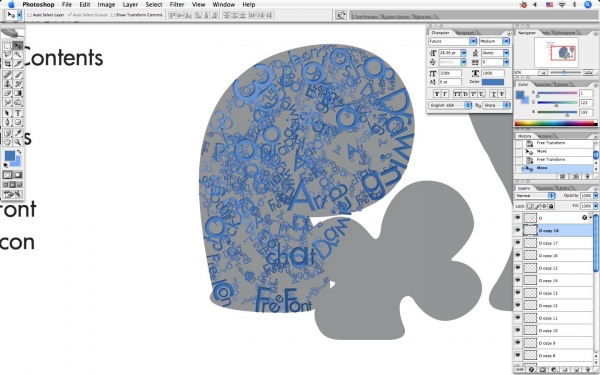The width and height of the screenshot is (600, 375).
Task: Hide the O copy 18 layer
Action: coord(518,230)
